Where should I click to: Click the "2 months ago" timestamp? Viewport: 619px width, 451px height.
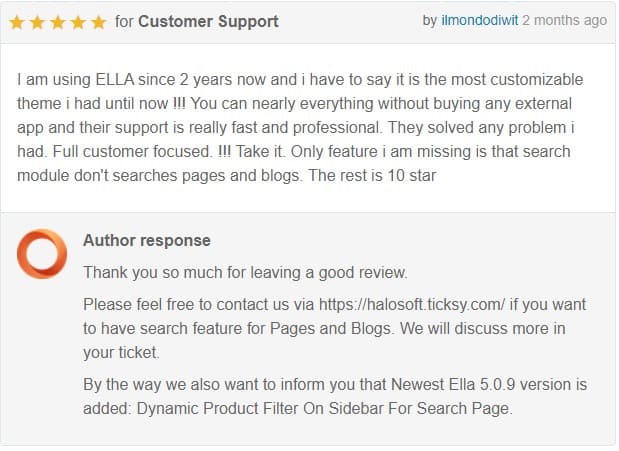pyautogui.click(x=565, y=21)
